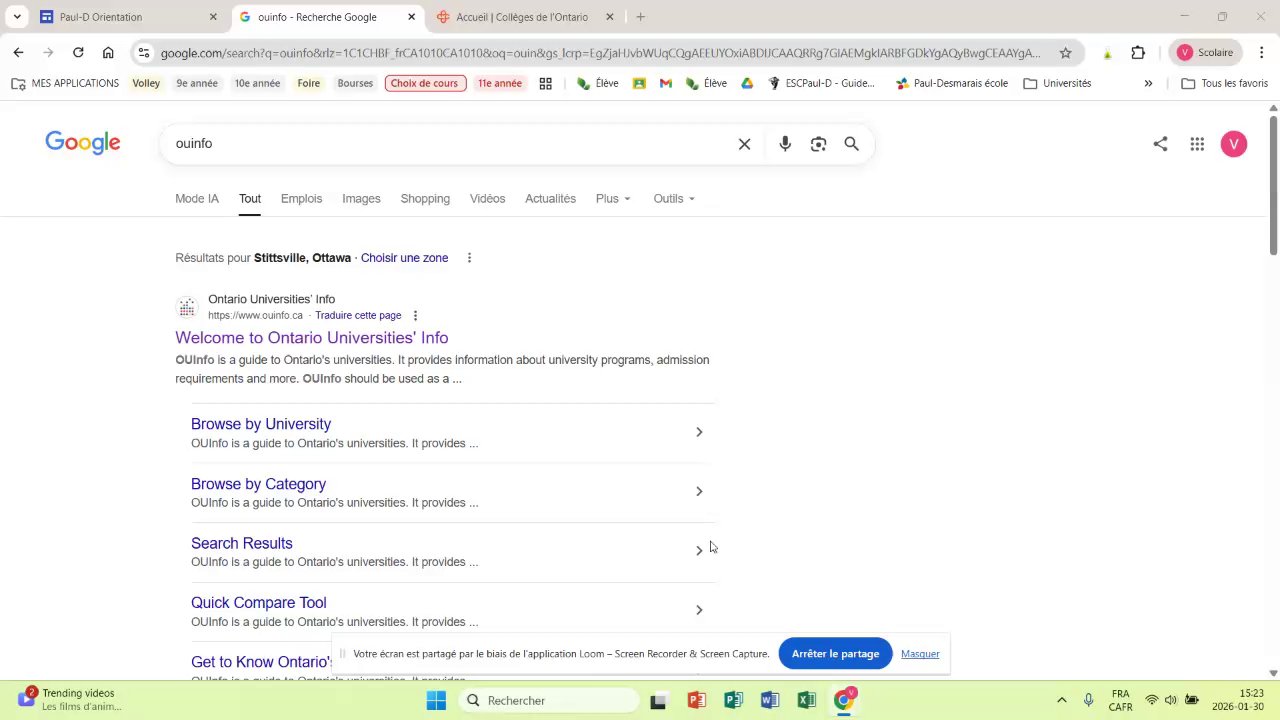The width and height of the screenshot is (1280, 720).
Task: Open the Google account avatar V
Action: [1234, 144]
